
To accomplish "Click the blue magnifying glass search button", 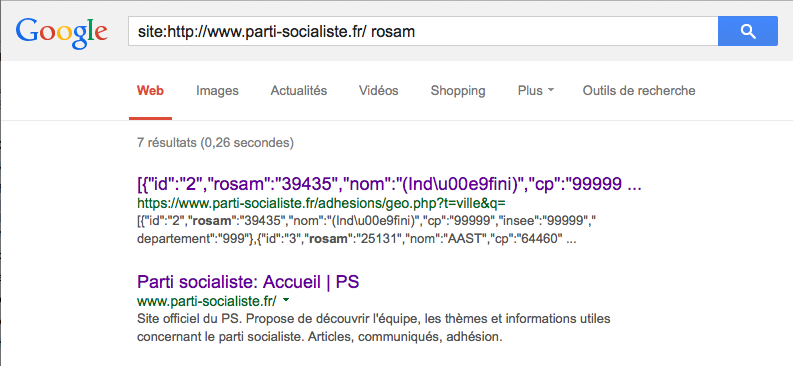I will coord(747,31).
